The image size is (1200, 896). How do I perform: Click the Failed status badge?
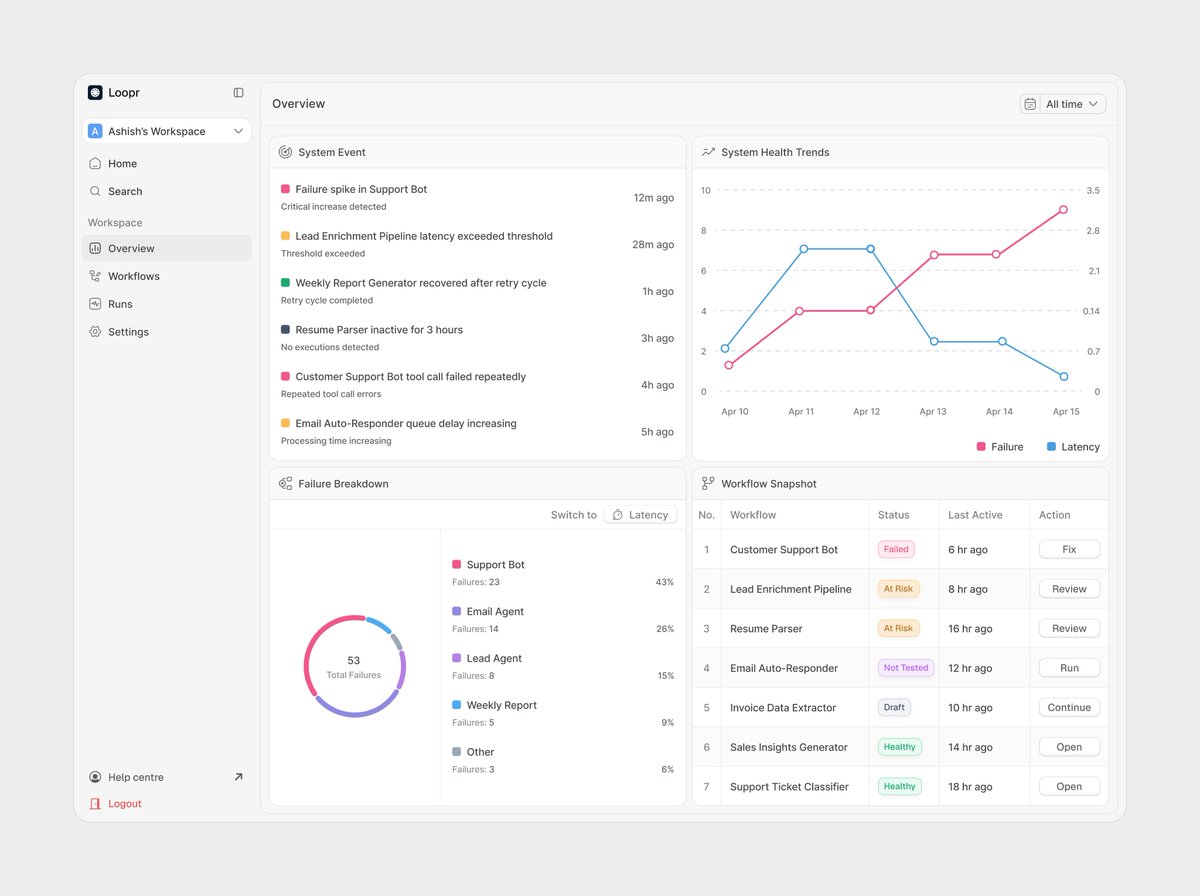(896, 549)
